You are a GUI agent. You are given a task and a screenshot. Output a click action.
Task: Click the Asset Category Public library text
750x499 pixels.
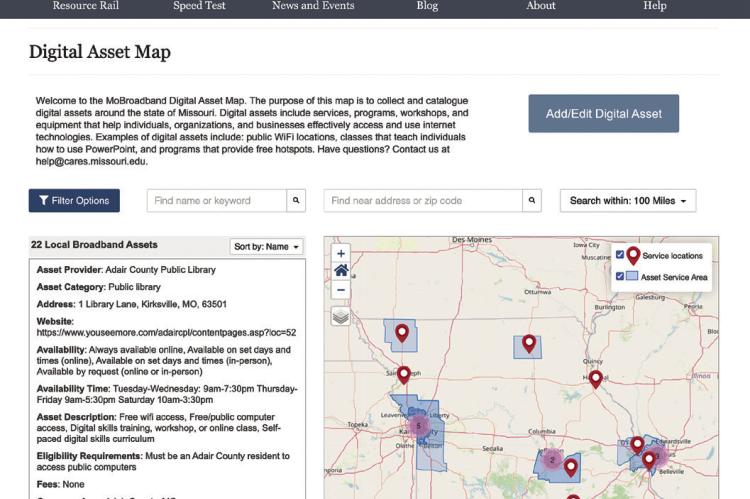pyautogui.click(x=99, y=287)
